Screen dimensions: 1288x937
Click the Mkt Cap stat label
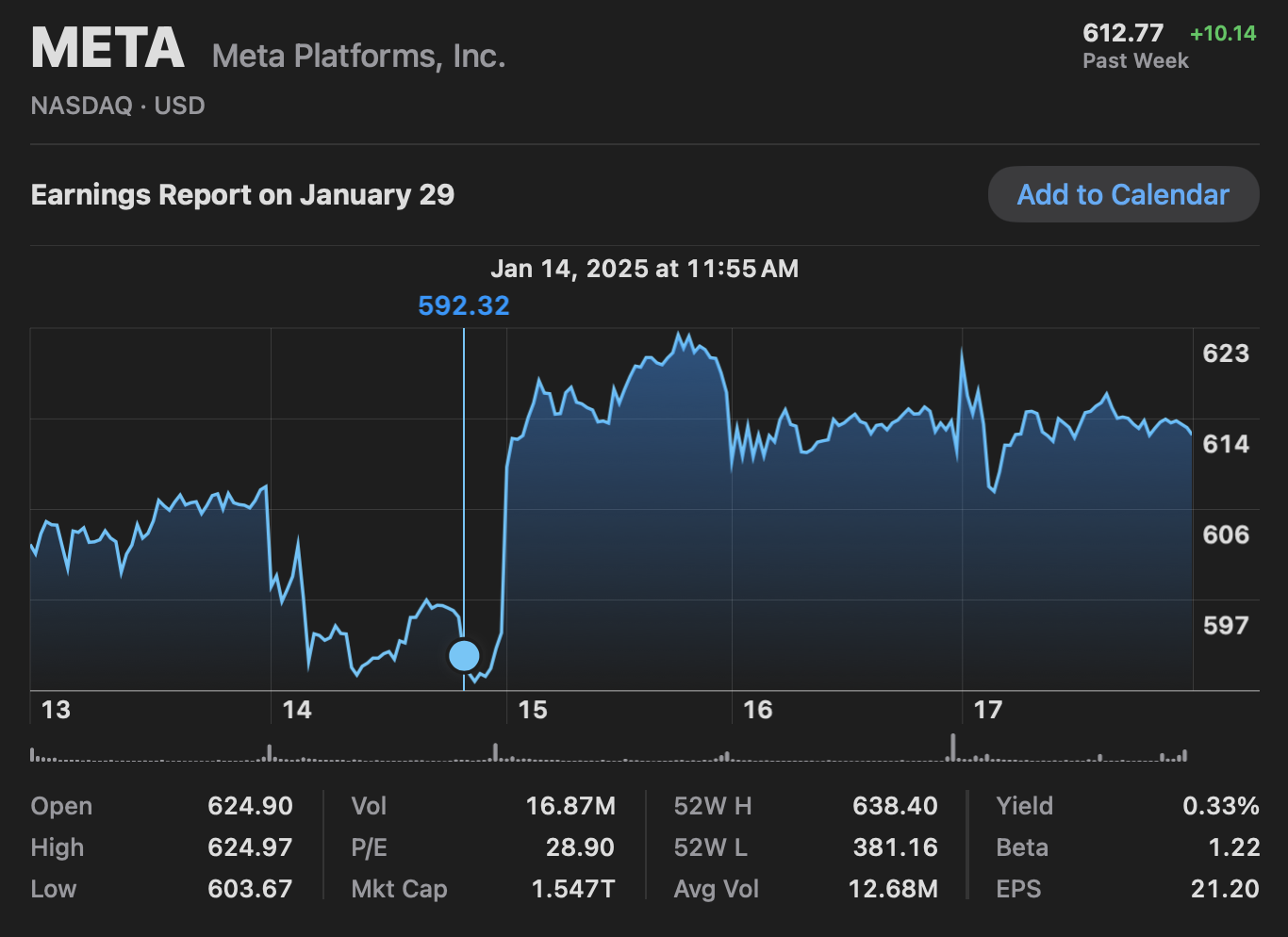point(399,889)
